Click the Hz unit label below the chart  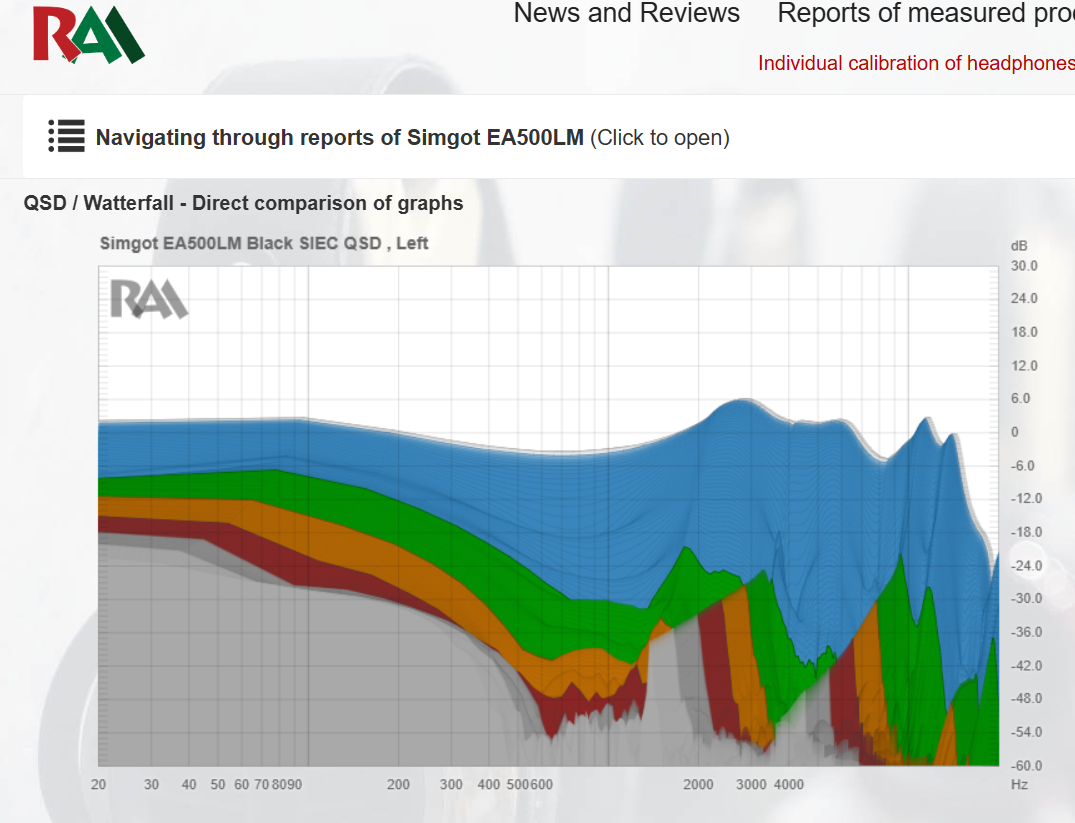pos(1019,785)
